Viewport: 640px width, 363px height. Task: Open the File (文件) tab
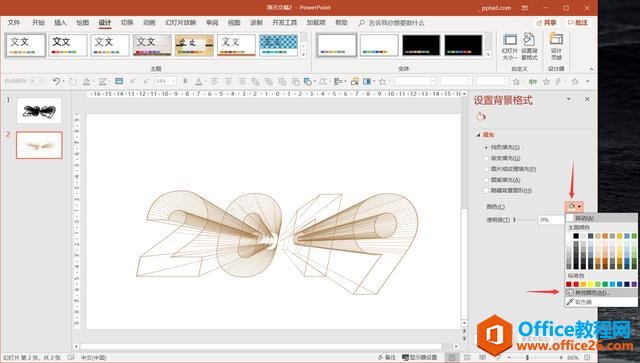pyautogui.click(x=13, y=22)
